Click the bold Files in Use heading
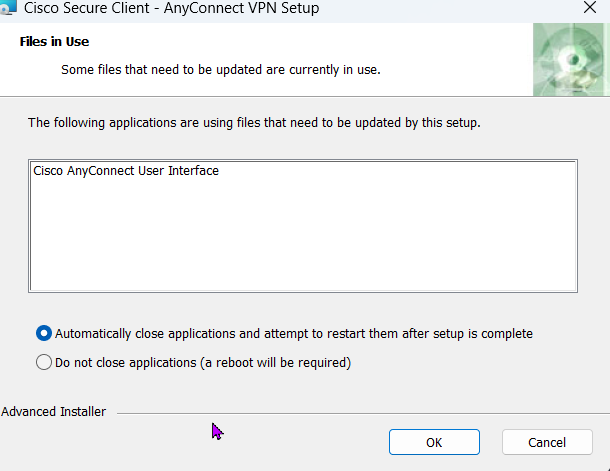610x471 pixels. coord(54,43)
